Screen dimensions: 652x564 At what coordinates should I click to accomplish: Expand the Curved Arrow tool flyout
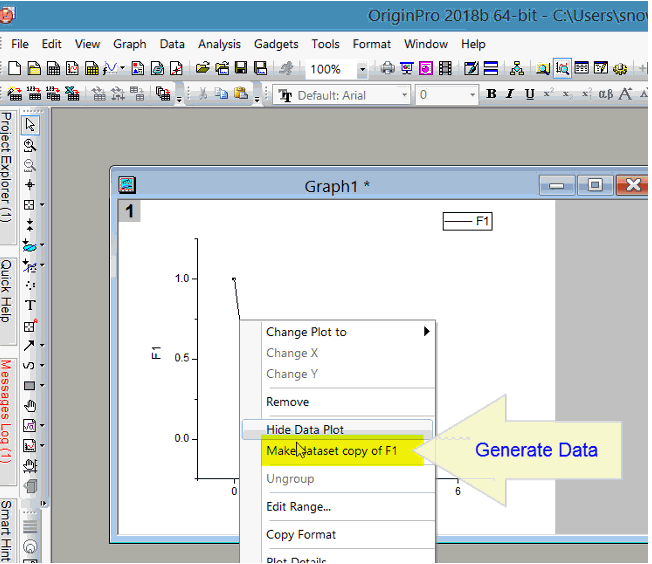point(42,366)
